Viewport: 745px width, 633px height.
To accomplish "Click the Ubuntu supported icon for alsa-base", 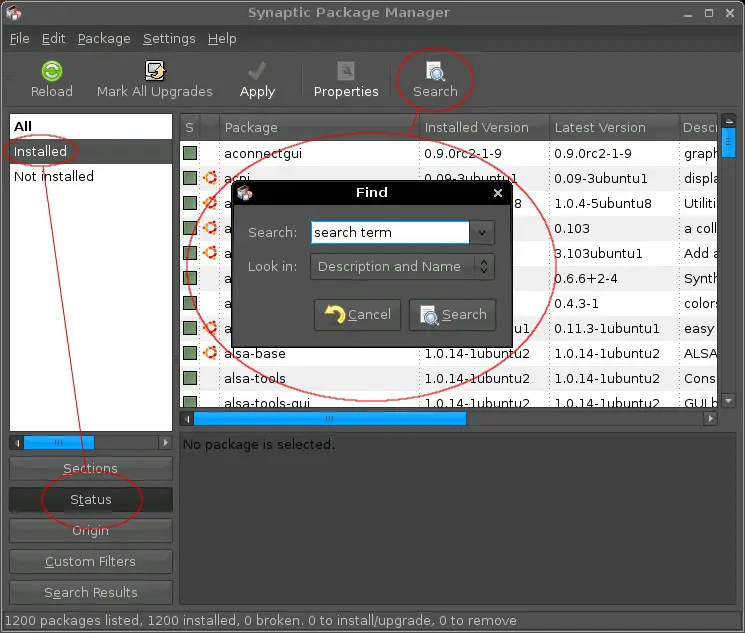I will pyautogui.click(x=210, y=353).
